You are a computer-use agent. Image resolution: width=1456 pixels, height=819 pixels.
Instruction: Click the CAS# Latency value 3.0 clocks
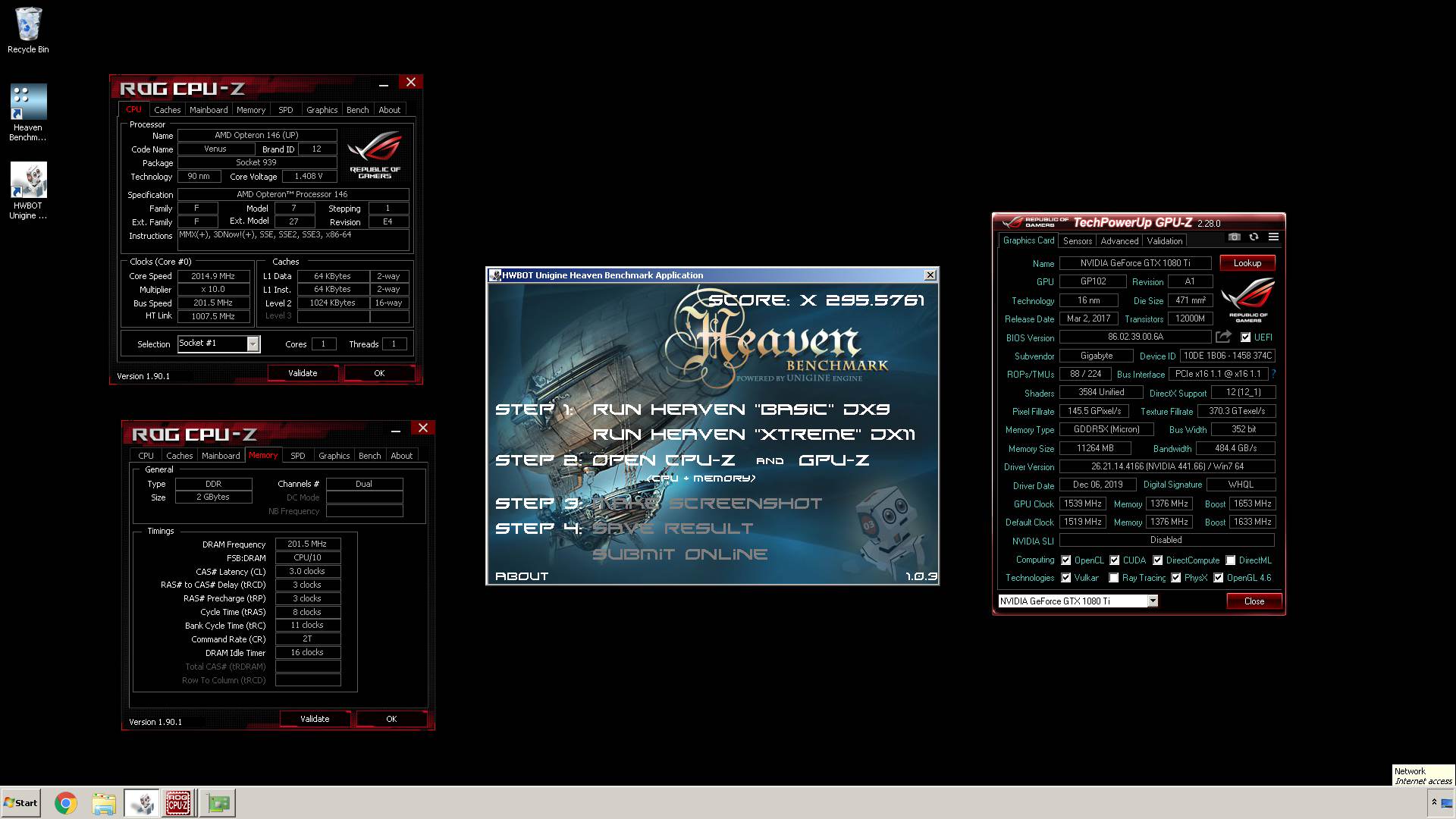pyautogui.click(x=308, y=572)
